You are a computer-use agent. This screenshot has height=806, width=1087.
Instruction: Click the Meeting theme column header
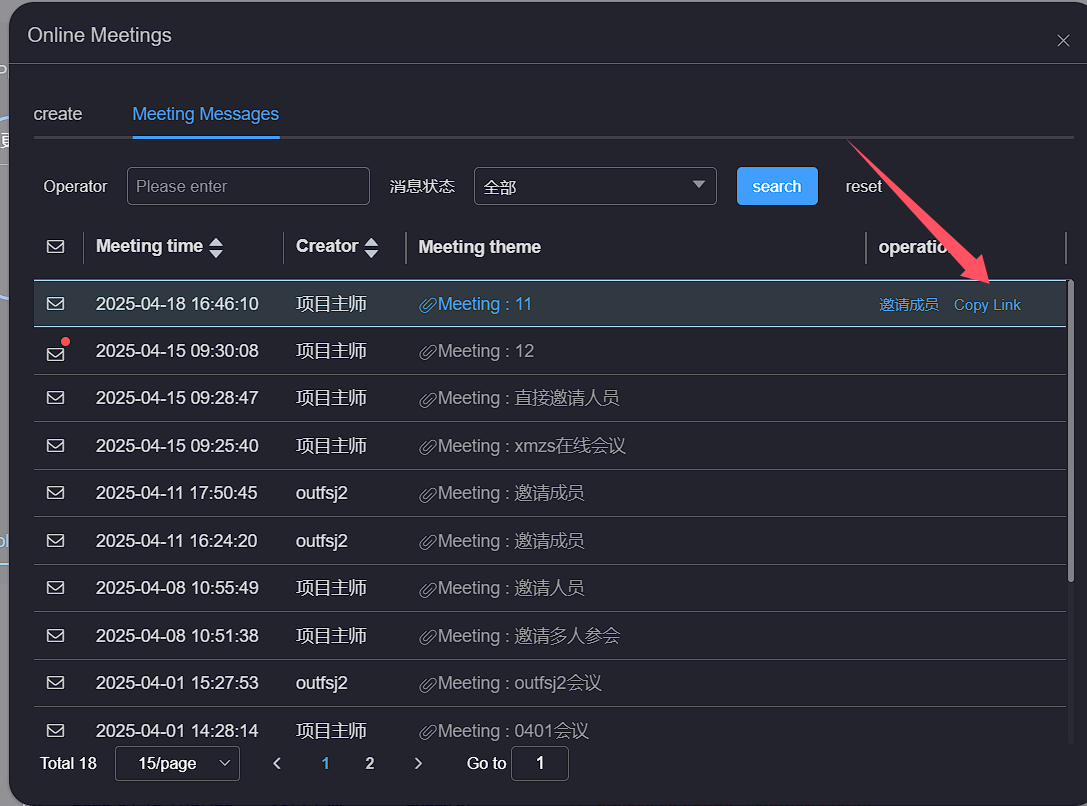coord(480,247)
